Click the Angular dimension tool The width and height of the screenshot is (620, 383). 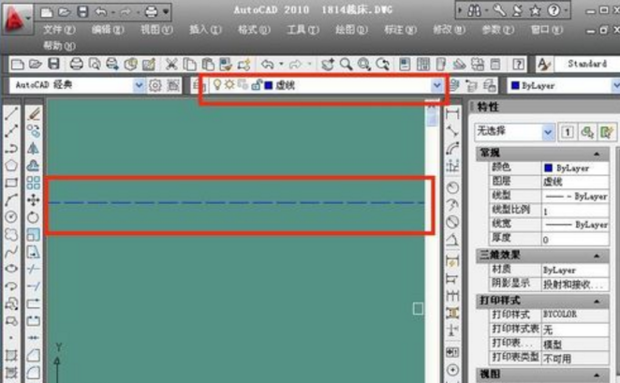[453, 239]
